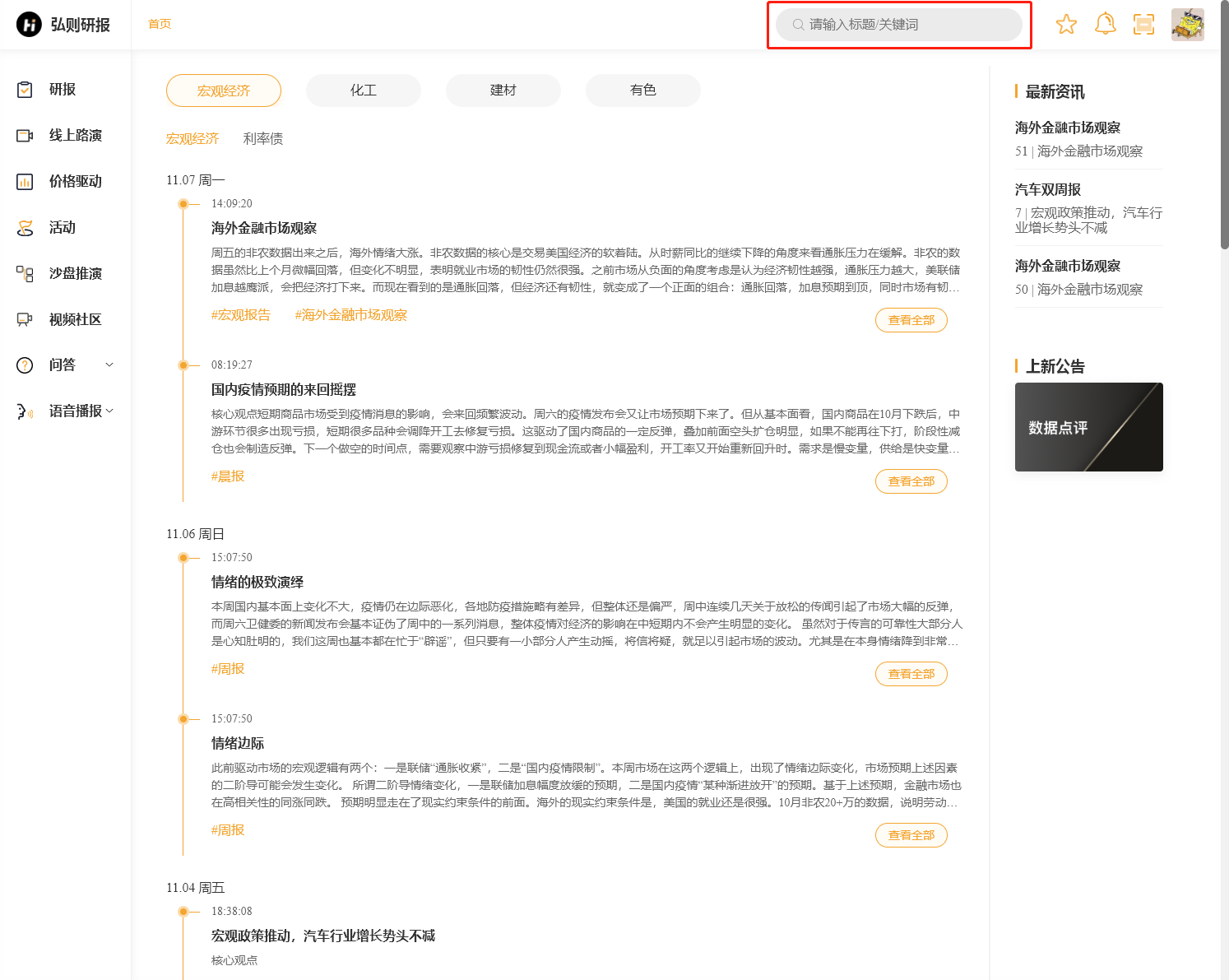
Task: Click the #海外金融市场观察 tag
Action: coord(351,315)
